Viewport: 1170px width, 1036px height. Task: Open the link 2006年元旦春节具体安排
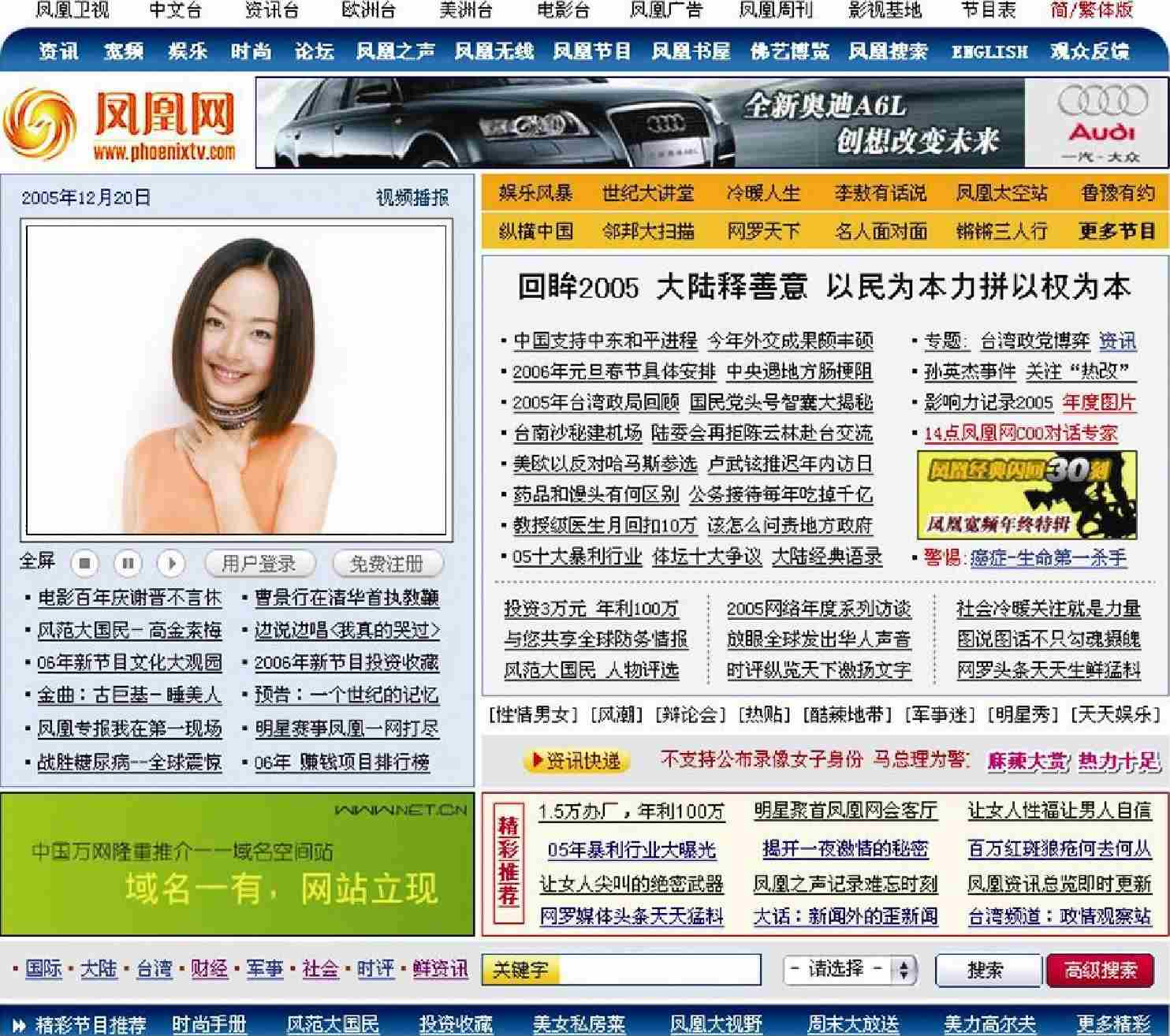(x=614, y=371)
